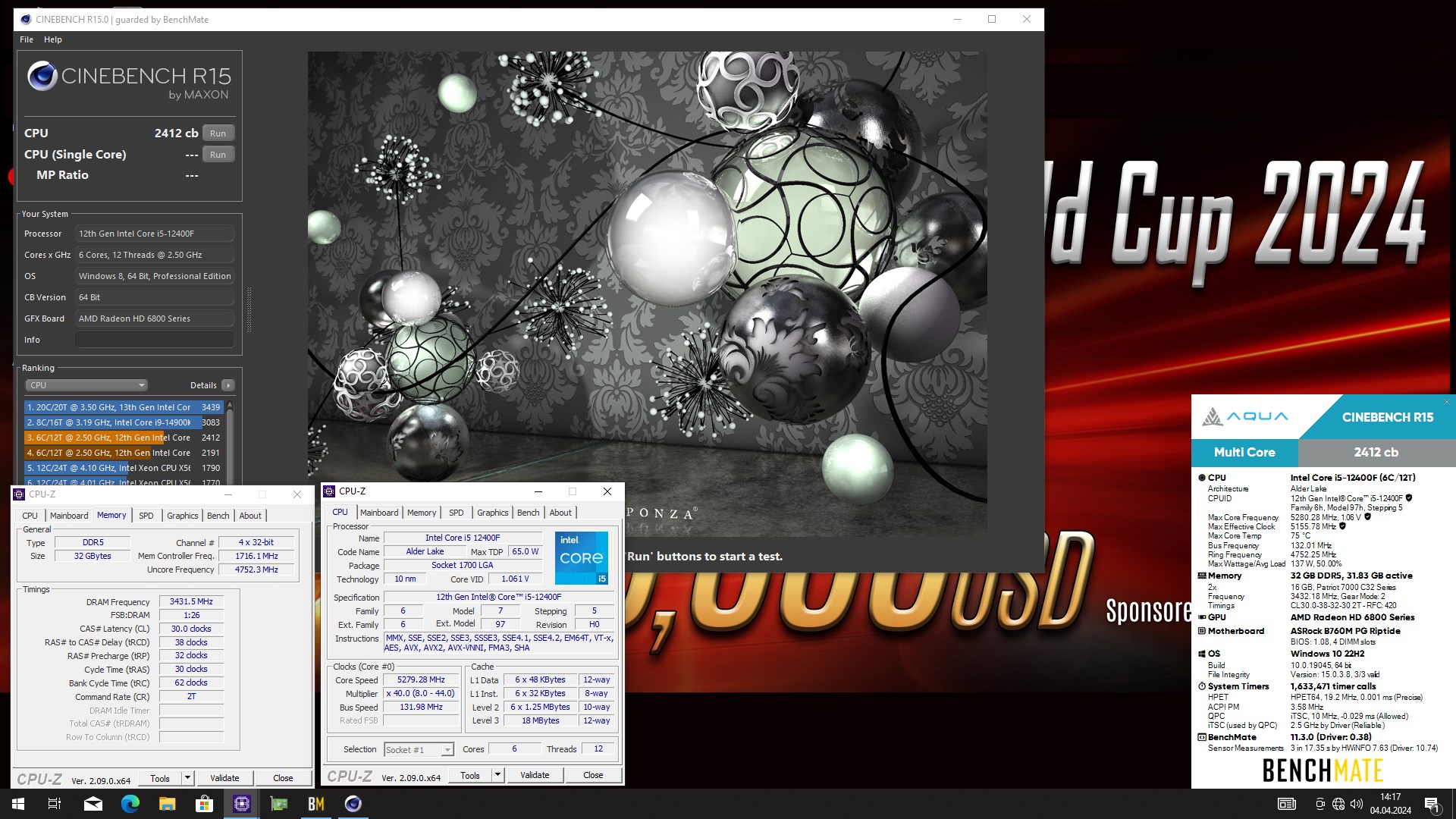Open Mainboard tab in right CPU-Z window

[x=379, y=513]
